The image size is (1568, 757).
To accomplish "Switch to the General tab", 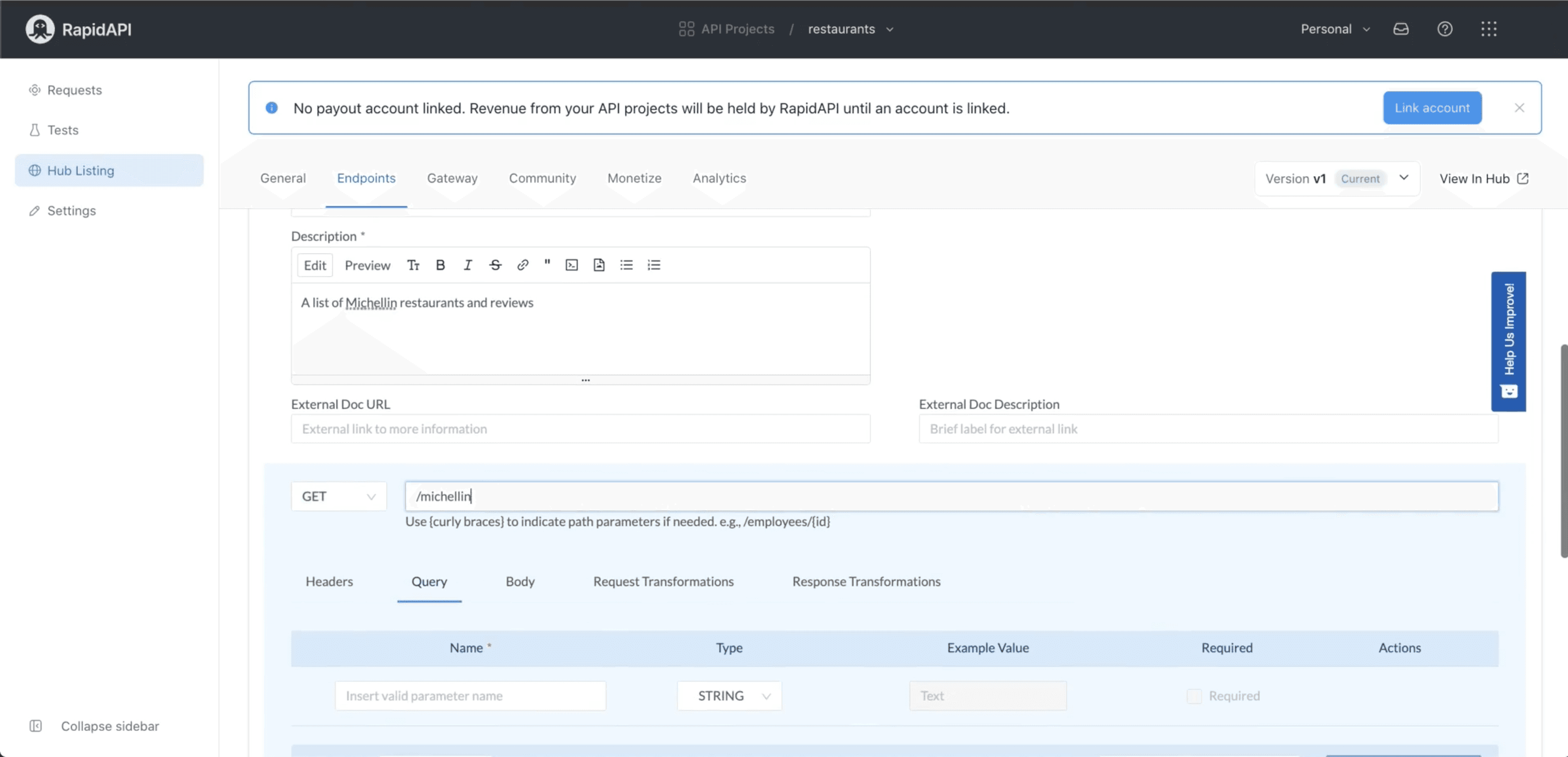I will click(283, 178).
